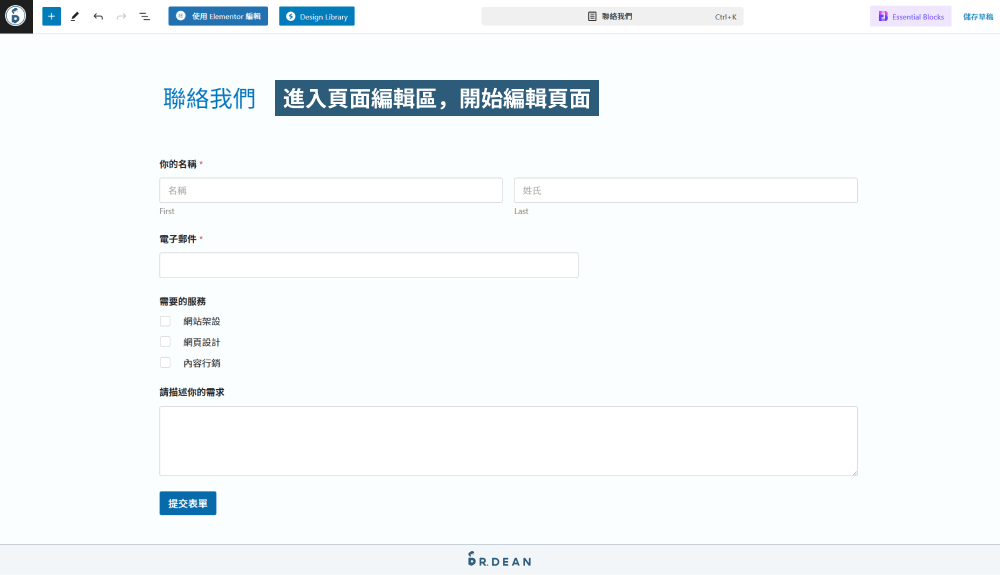The width and height of the screenshot is (1000, 575).
Task: Undo the last change
Action: tap(98, 17)
